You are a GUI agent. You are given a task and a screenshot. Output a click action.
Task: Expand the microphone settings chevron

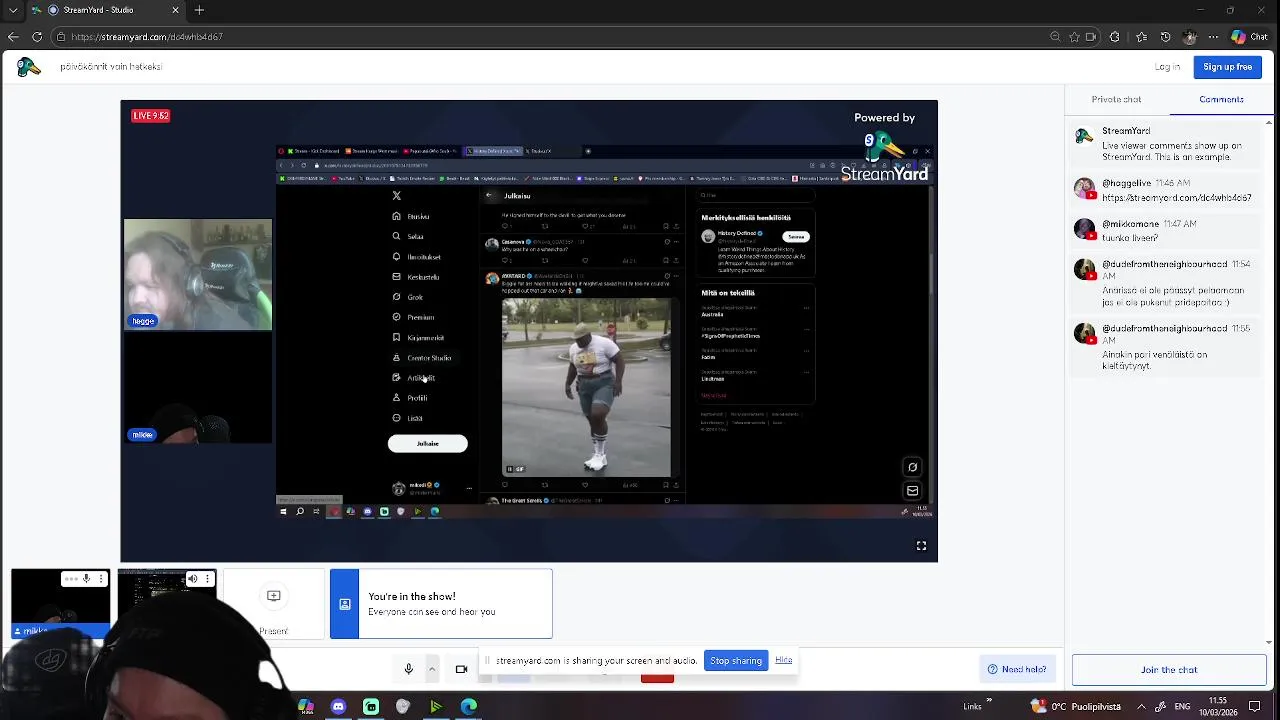point(432,669)
